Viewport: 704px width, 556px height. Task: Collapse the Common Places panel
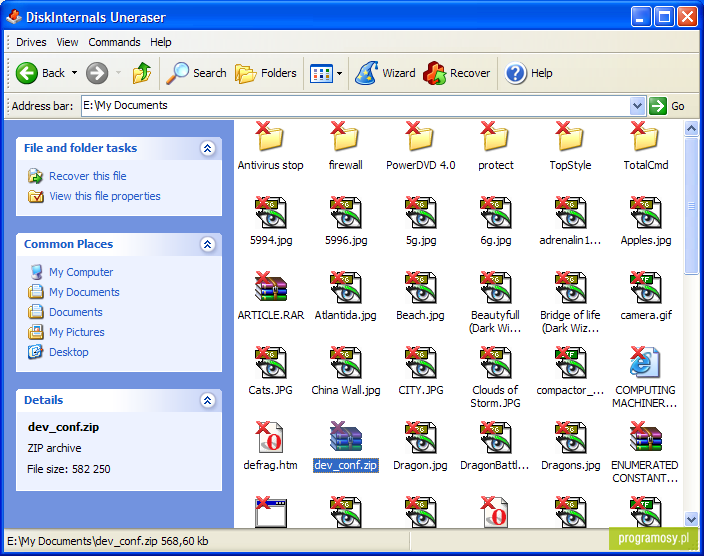pyautogui.click(x=207, y=244)
